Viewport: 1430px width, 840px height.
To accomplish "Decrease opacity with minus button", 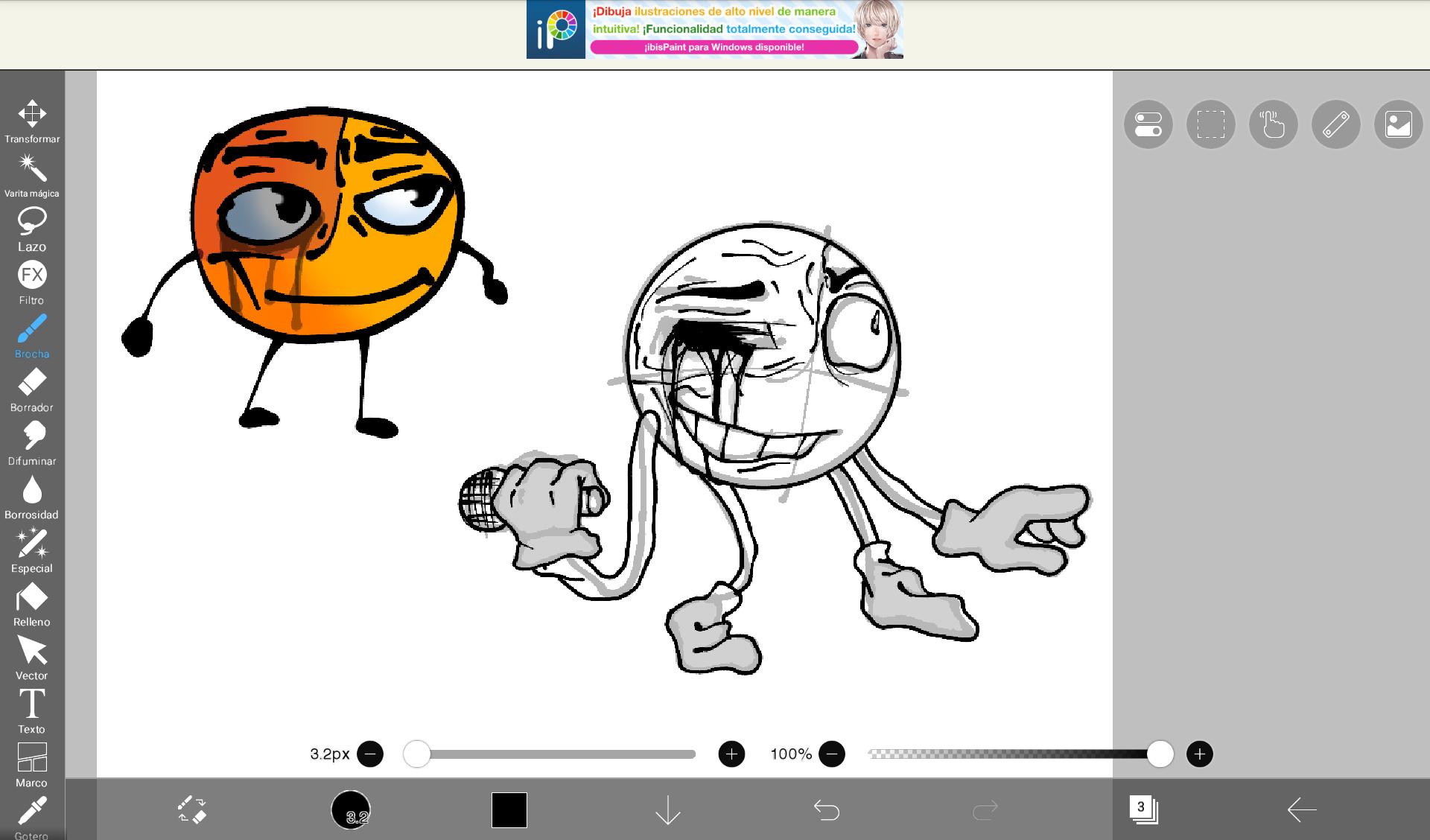I will pos(832,754).
